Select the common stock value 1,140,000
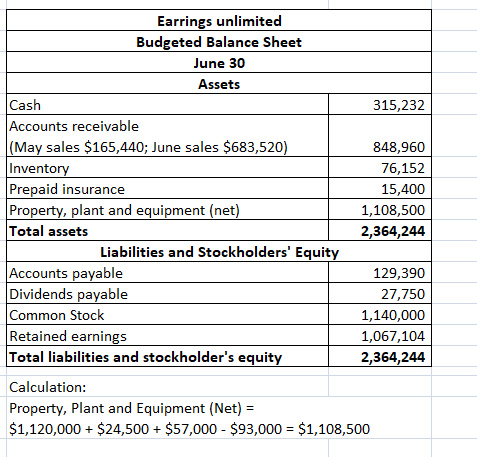477x457 pixels. coord(380,314)
